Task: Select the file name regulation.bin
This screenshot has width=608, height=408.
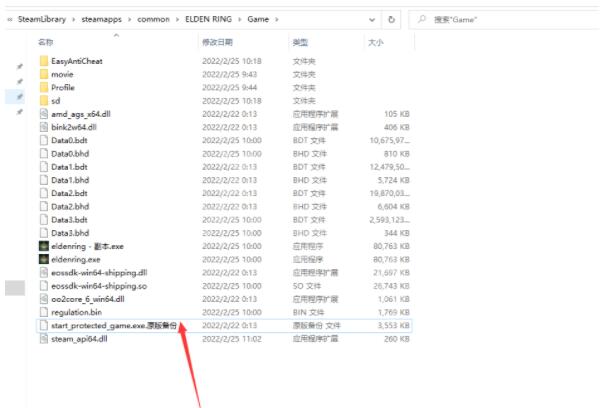Action: pyautogui.click(x=76, y=312)
